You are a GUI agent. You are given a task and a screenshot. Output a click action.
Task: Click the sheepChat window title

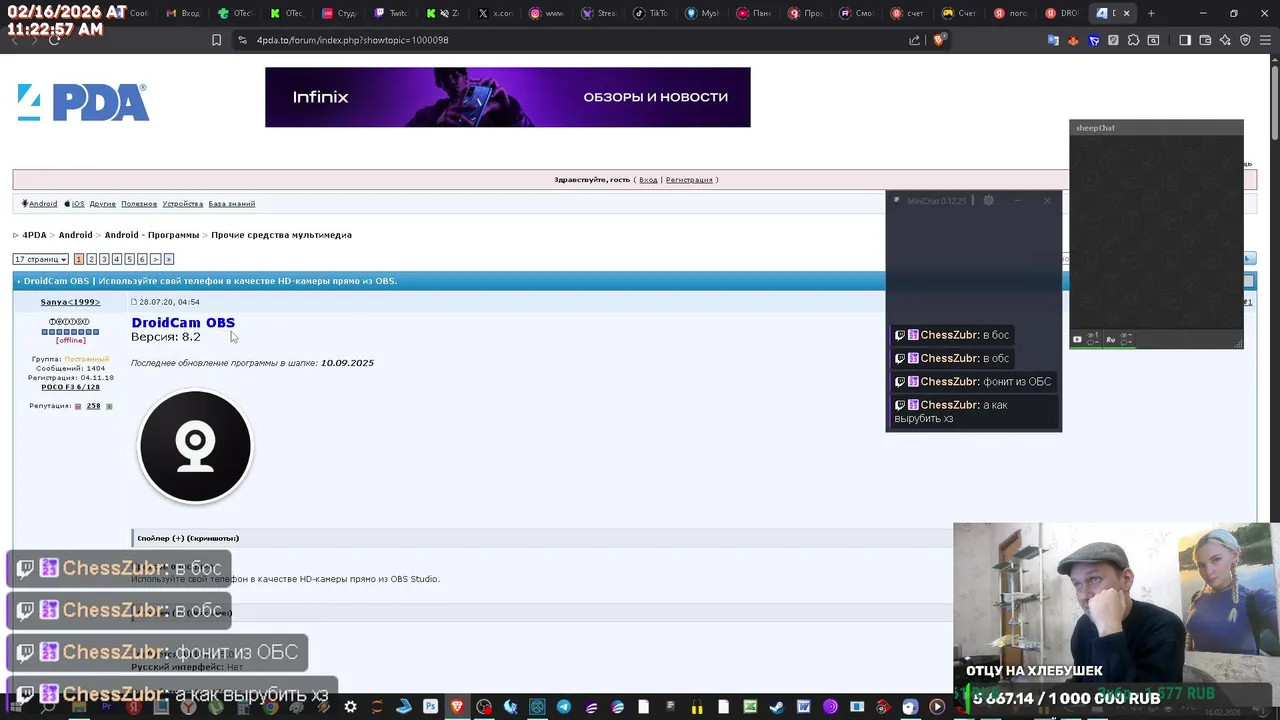(x=1095, y=128)
